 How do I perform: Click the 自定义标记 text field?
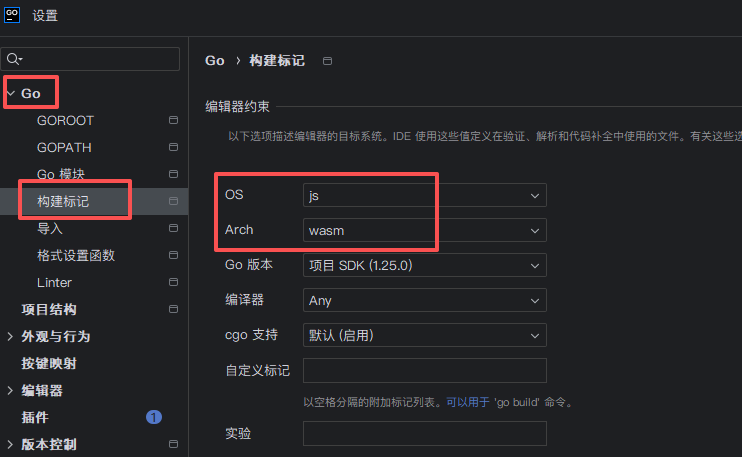(x=424, y=371)
